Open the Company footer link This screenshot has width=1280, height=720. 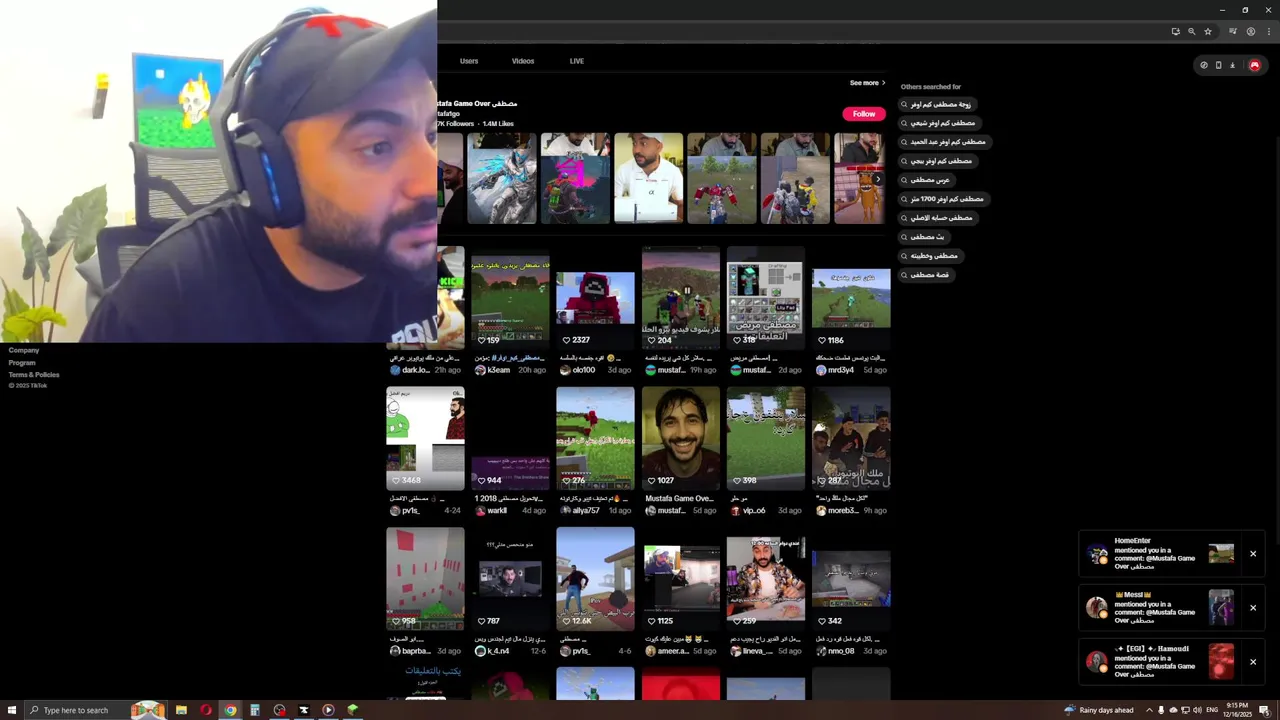click(24, 350)
